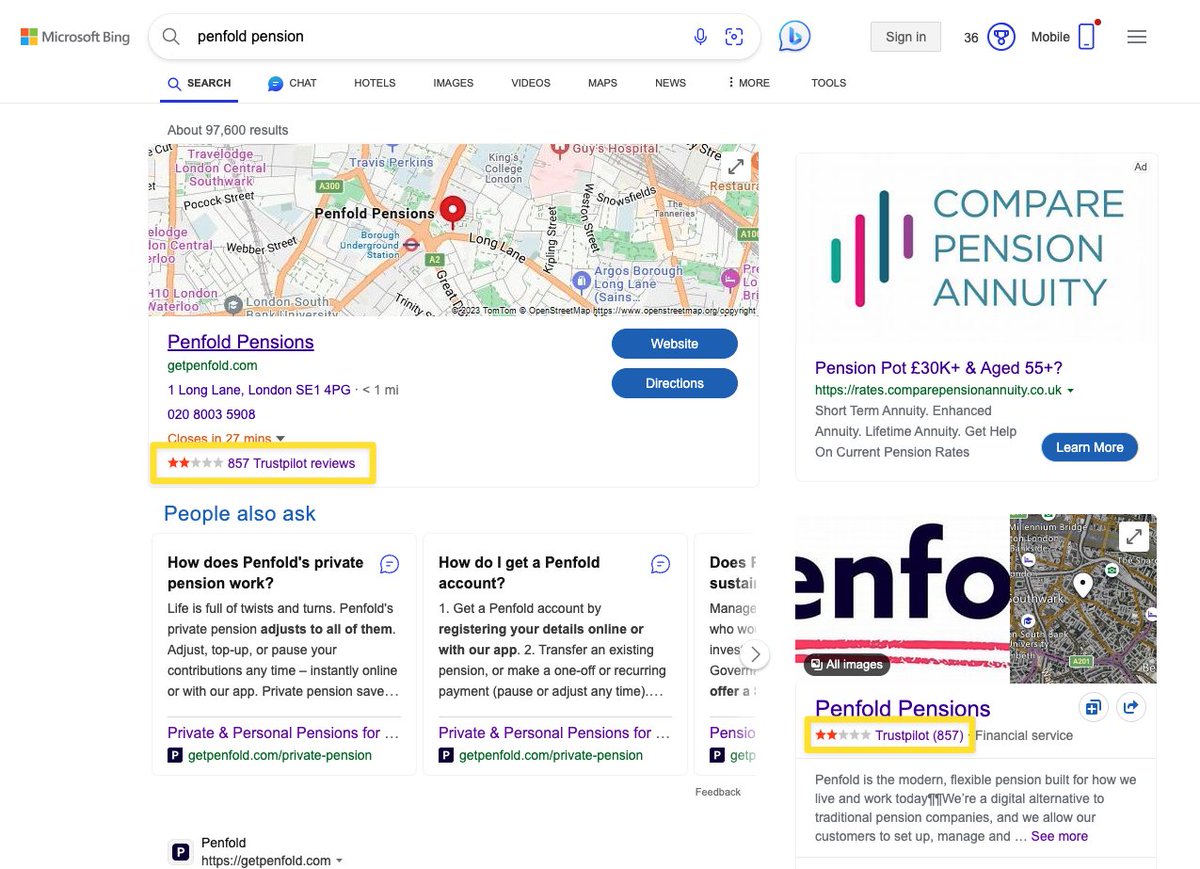Click the search magnifier icon in search box
This screenshot has width=1200, height=869.
point(171,36)
